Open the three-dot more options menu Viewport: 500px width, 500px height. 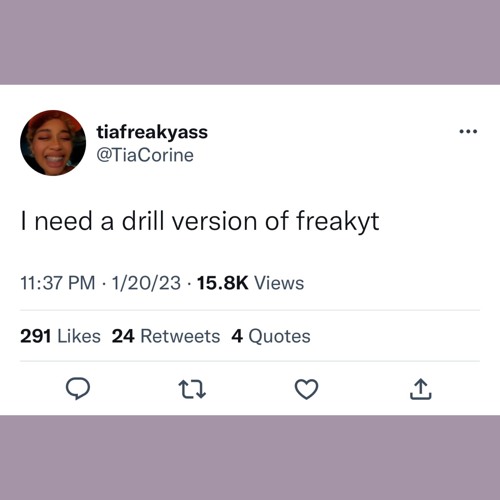point(468,131)
